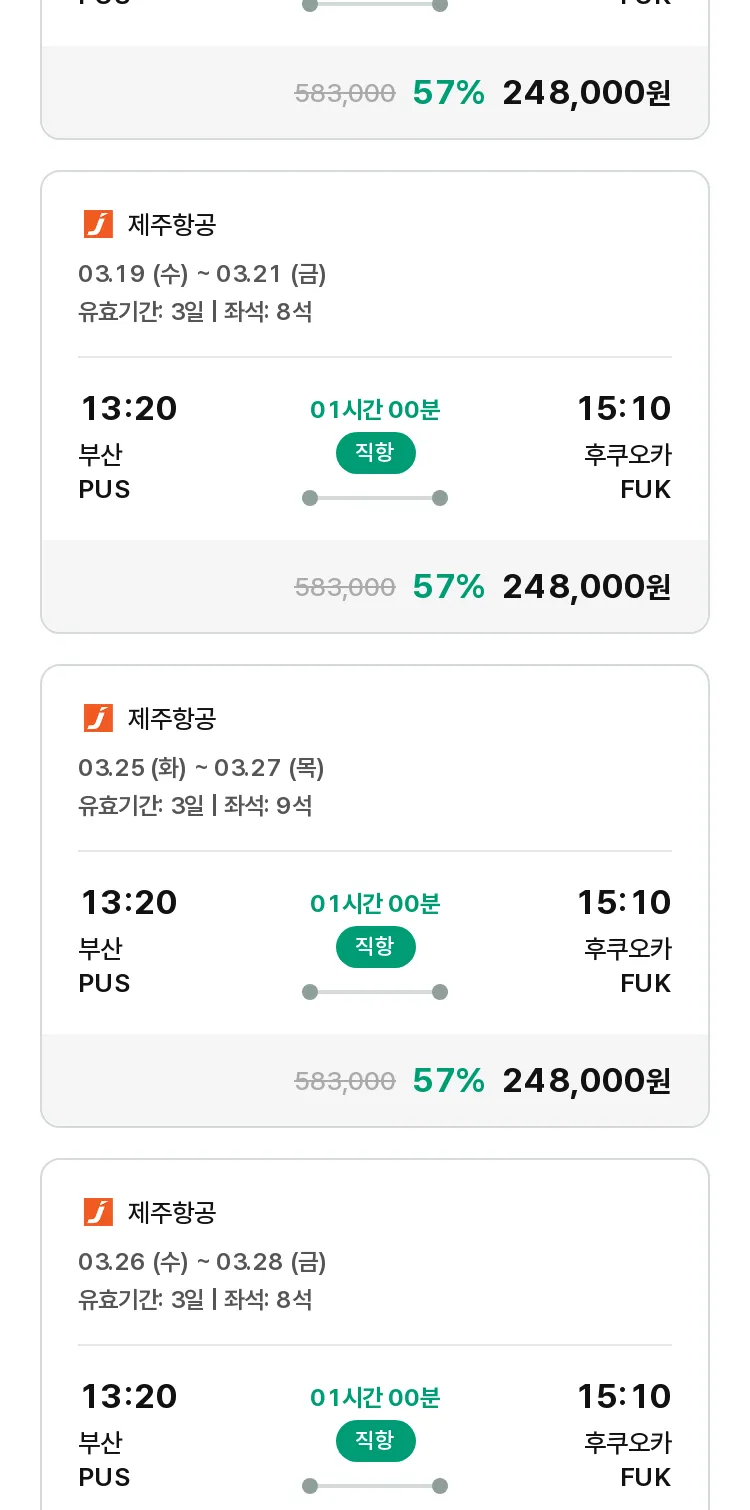The height and width of the screenshot is (1510, 750).
Task: Select the 248,000원 price on the 03.25 flight
Action: click(x=586, y=1080)
